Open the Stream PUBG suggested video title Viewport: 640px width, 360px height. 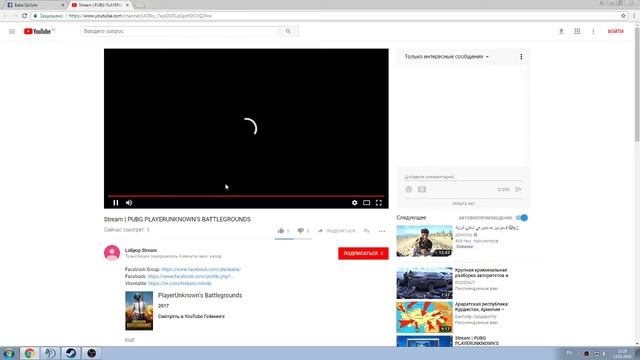pyautogui.click(x=477, y=340)
